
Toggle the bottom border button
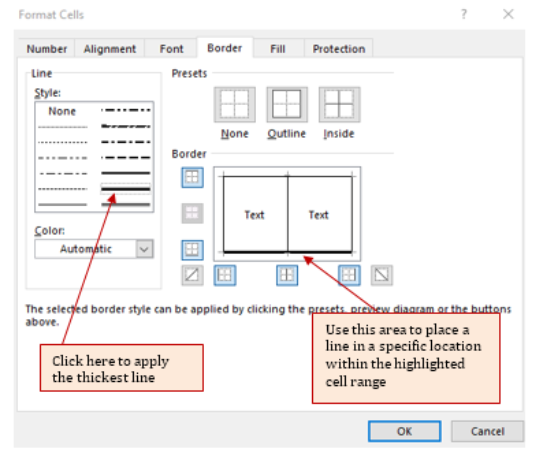192,250
